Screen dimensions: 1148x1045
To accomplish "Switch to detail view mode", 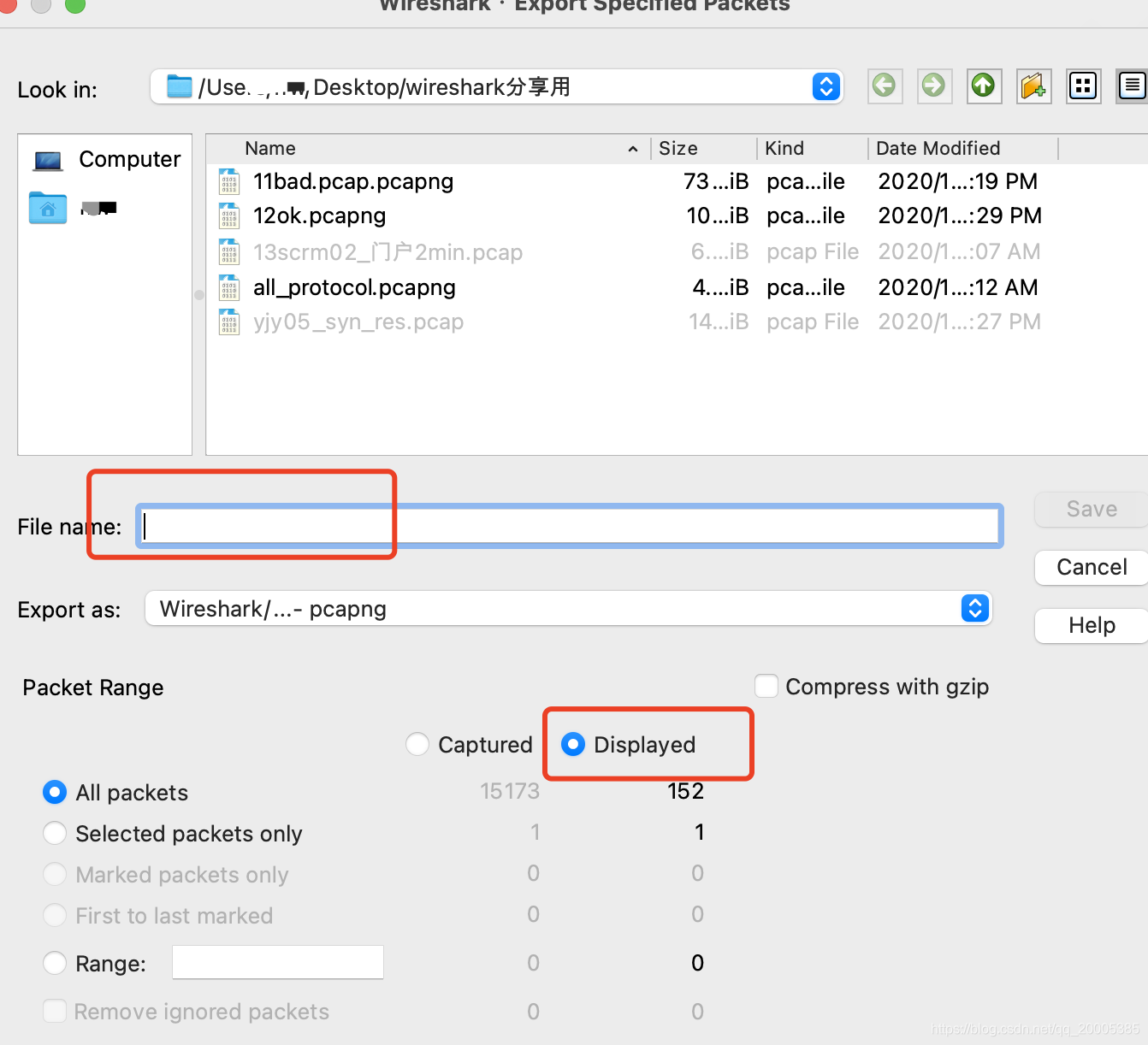I will click(1132, 86).
